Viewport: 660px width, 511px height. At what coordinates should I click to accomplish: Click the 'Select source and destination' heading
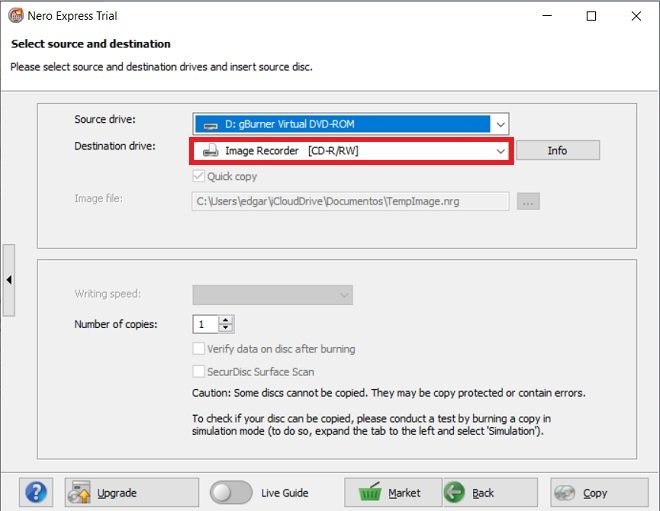pos(91,44)
